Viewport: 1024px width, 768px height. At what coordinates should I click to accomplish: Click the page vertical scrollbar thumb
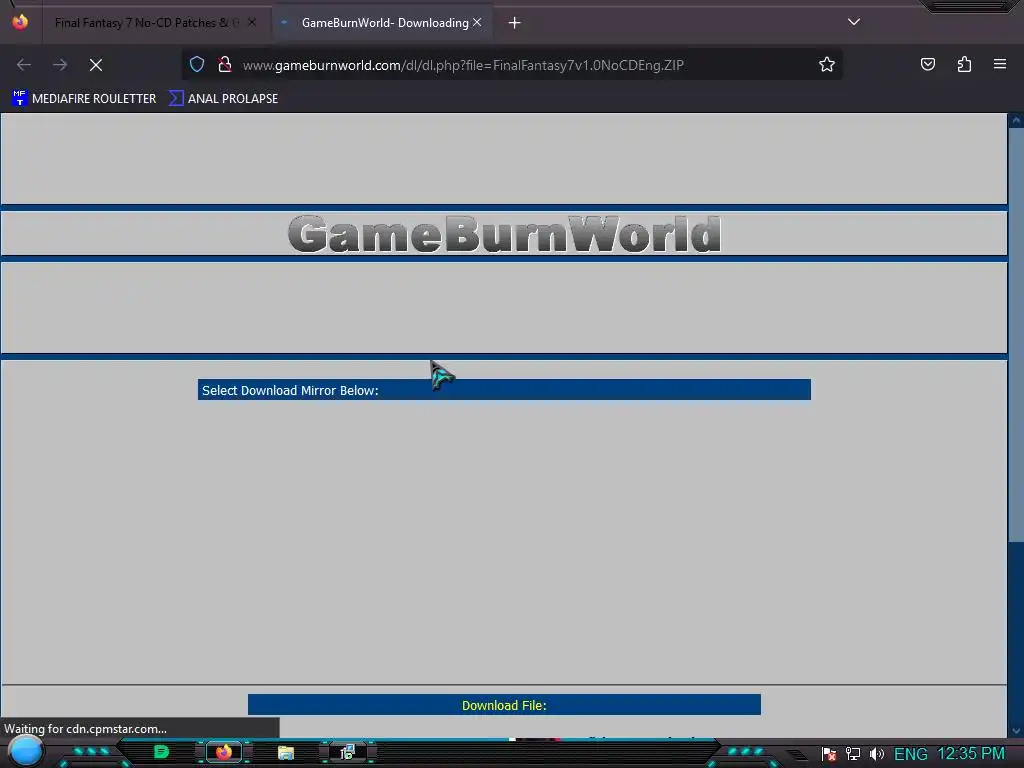[x=1016, y=333]
